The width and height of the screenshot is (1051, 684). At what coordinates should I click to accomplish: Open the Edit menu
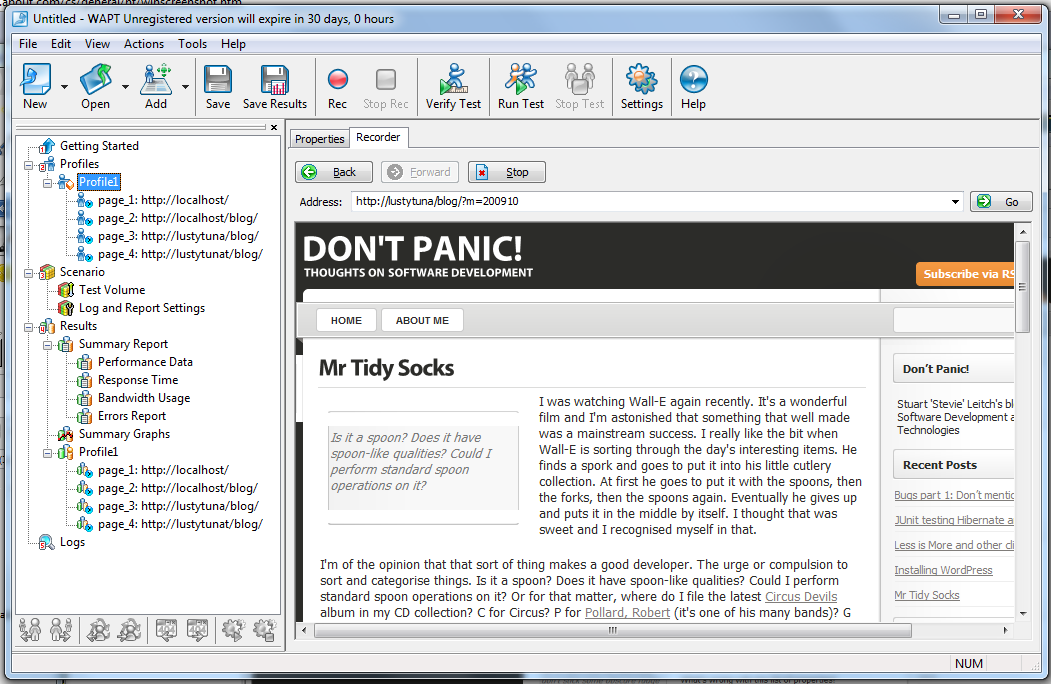click(x=60, y=44)
